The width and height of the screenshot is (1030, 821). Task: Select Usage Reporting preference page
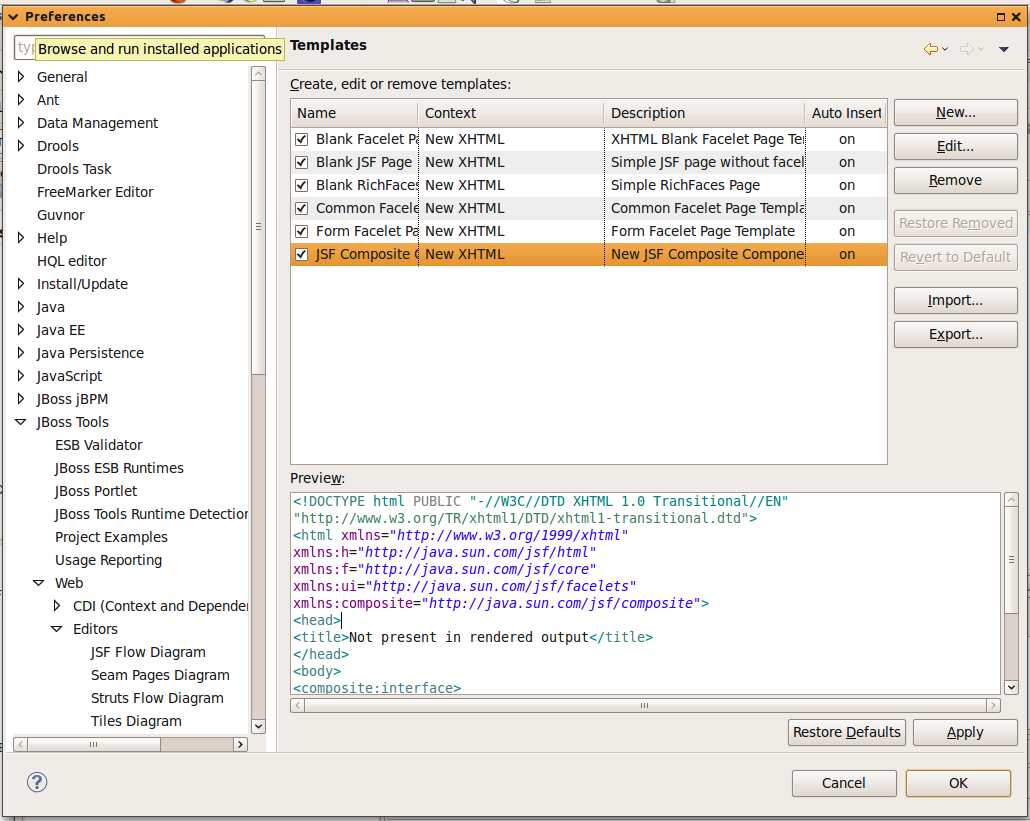tap(108, 560)
